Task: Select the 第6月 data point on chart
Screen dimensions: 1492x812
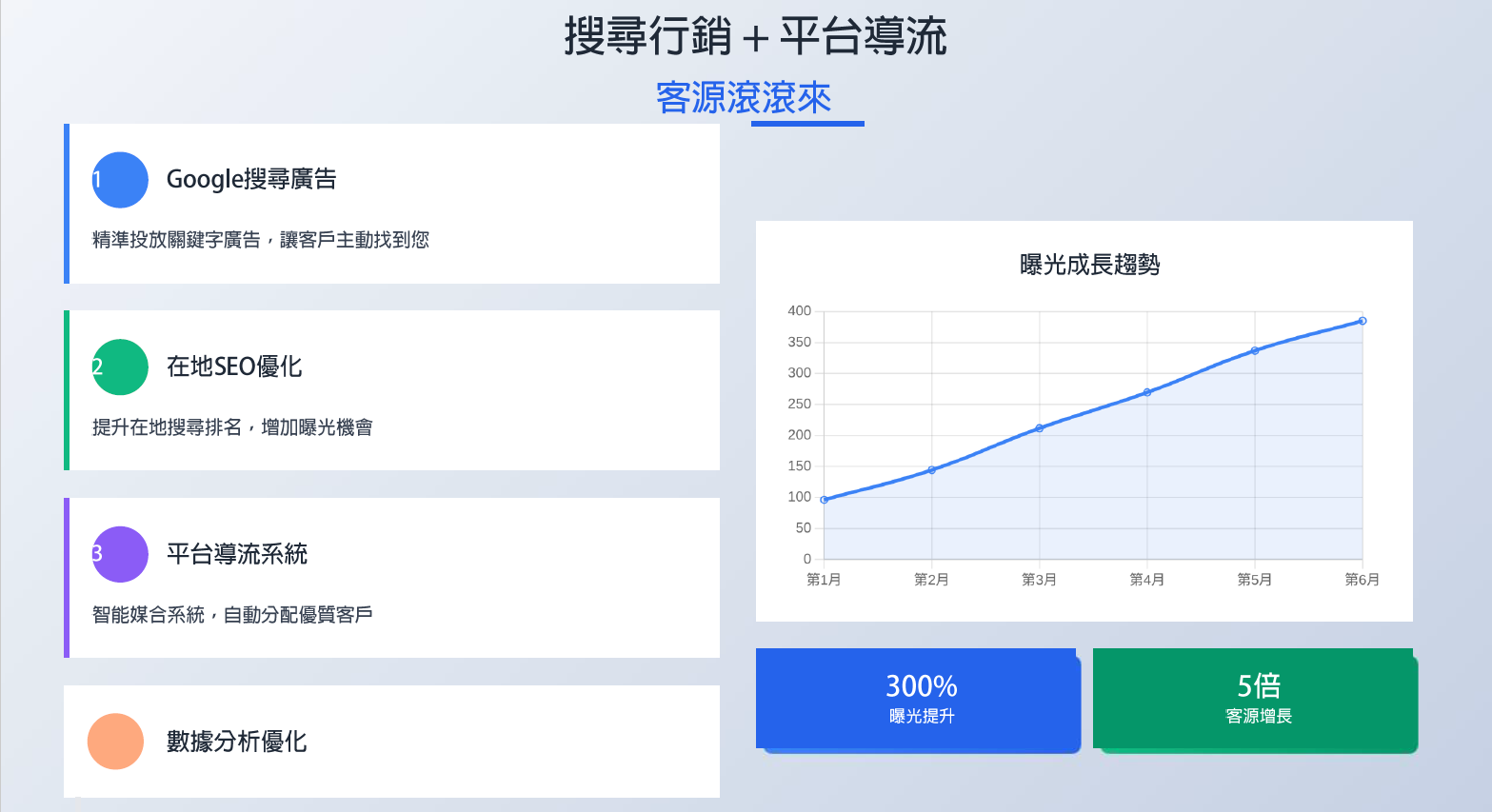Action: click(1363, 321)
